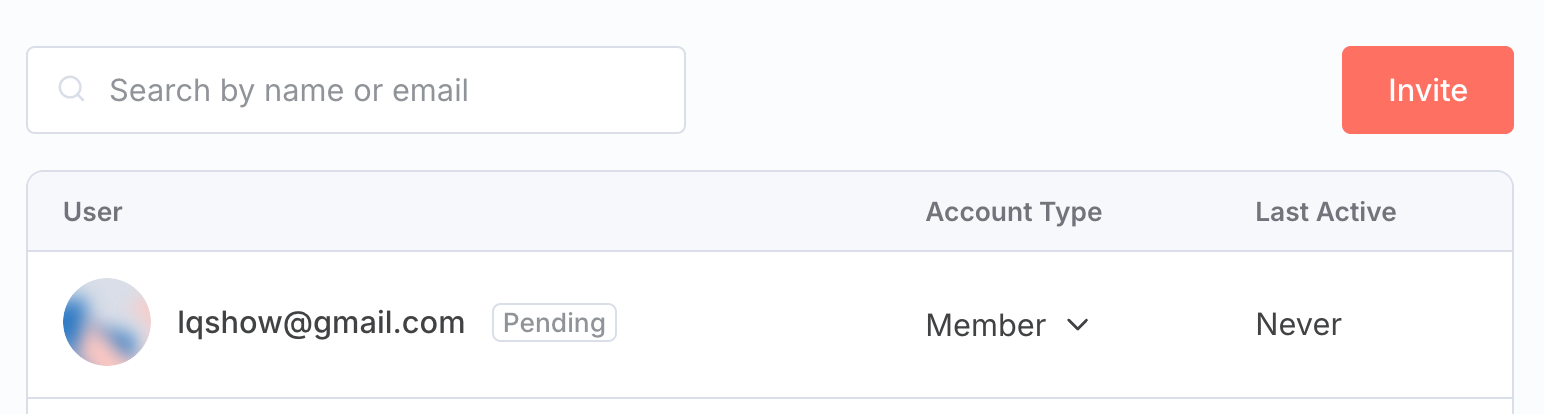This screenshot has width=1544, height=414.
Task: Click the lqshow@gmail.com user avatar
Action: coord(107,322)
